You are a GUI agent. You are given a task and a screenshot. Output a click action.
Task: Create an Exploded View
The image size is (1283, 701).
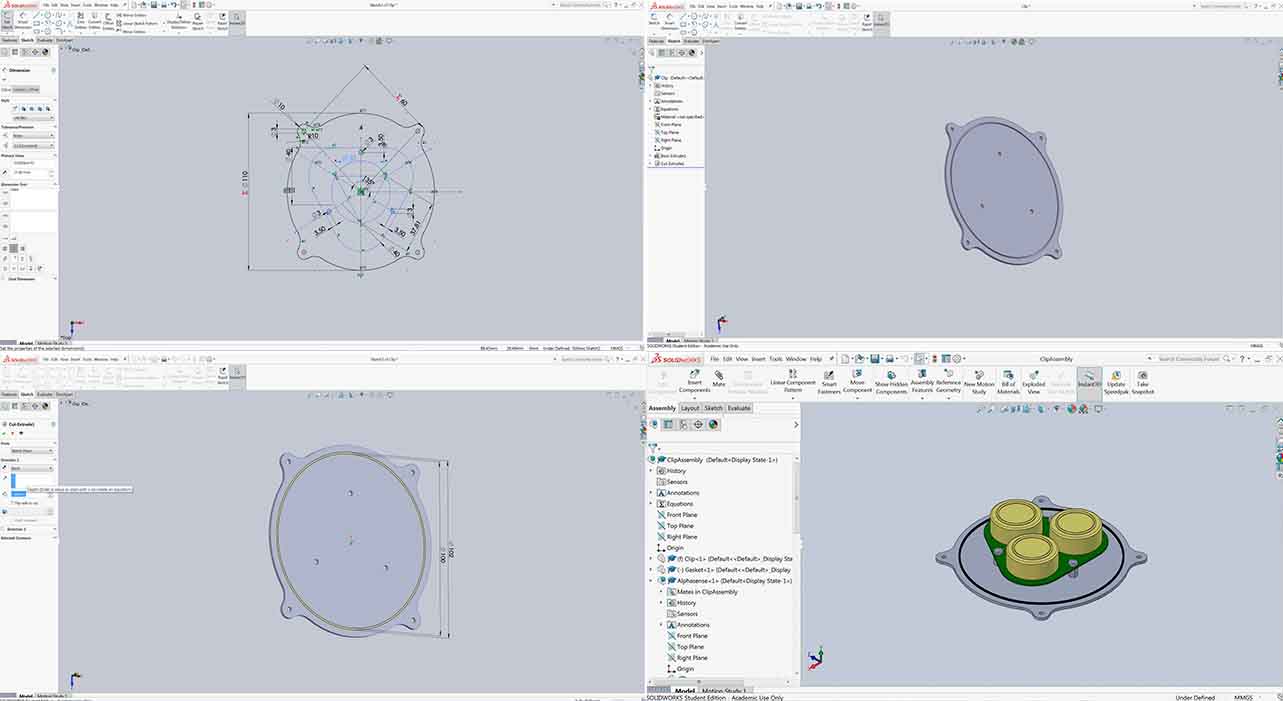(x=1034, y=383)
